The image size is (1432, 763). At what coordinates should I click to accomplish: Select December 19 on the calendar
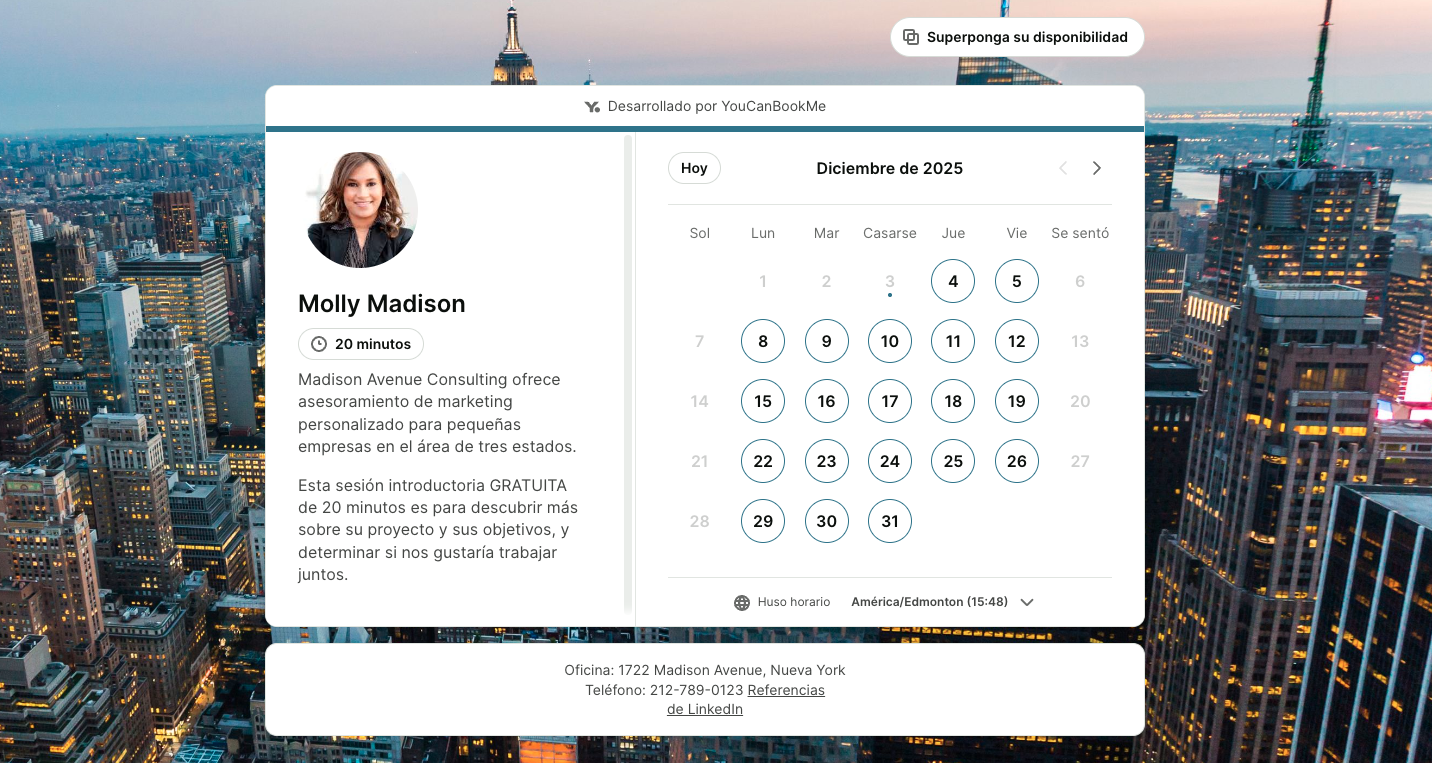click(1017, 401)
